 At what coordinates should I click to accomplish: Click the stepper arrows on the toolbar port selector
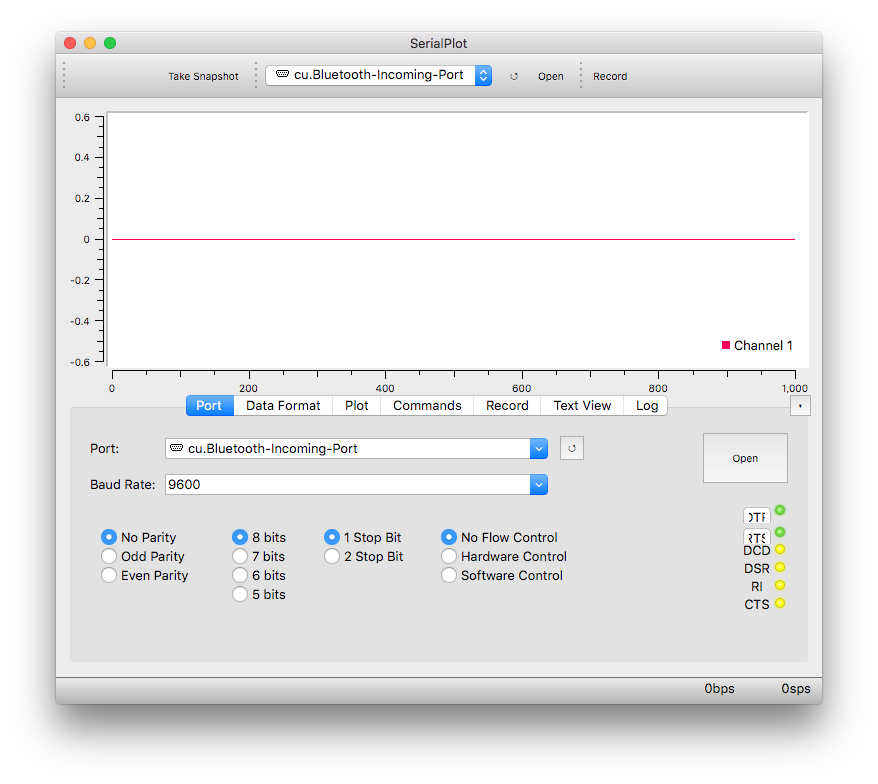(x=483, y=74)
